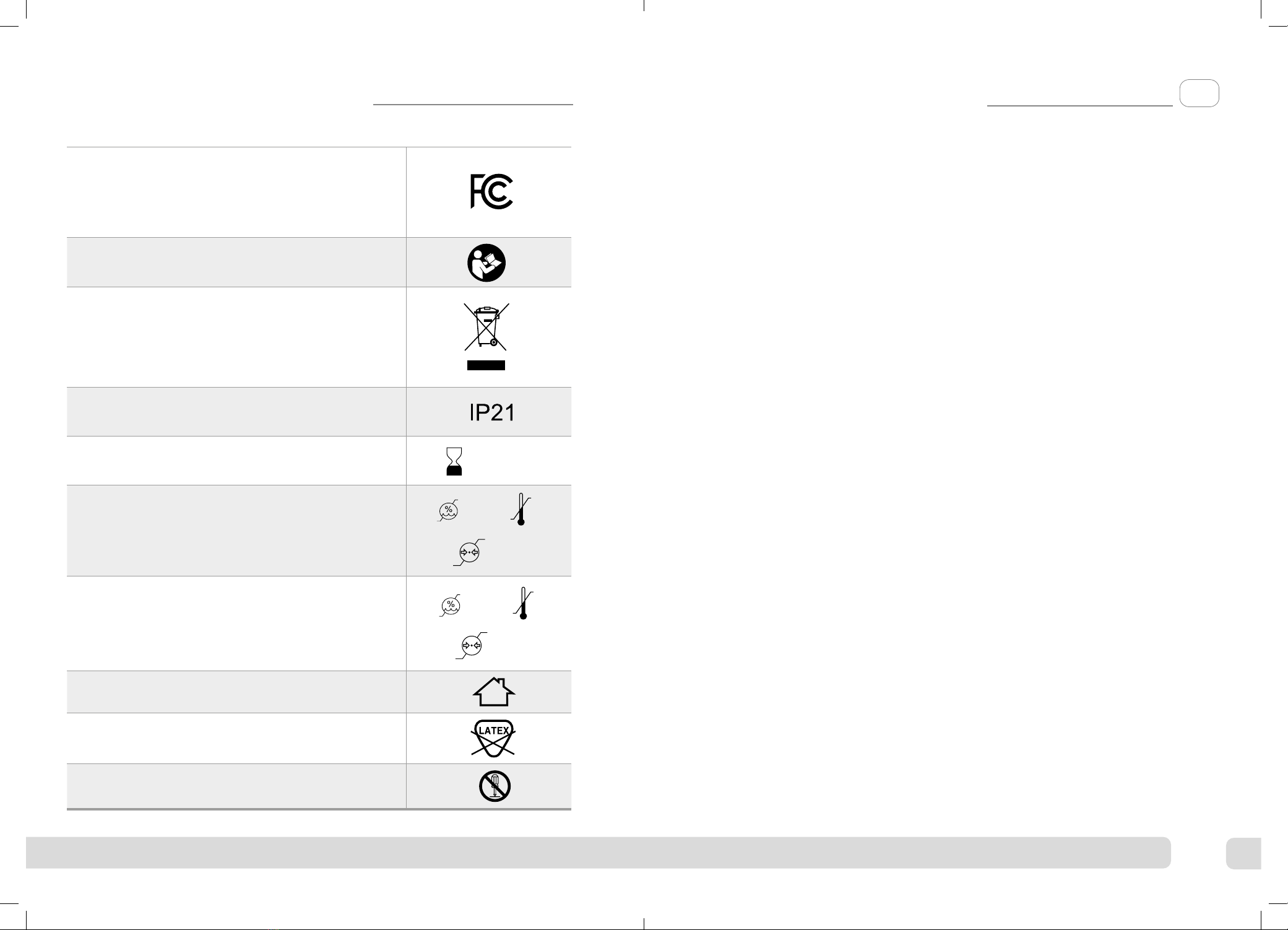Select the pressure icon in the shaded row
The height and width of the screenshot is (930, 1288).
(469, 552)
